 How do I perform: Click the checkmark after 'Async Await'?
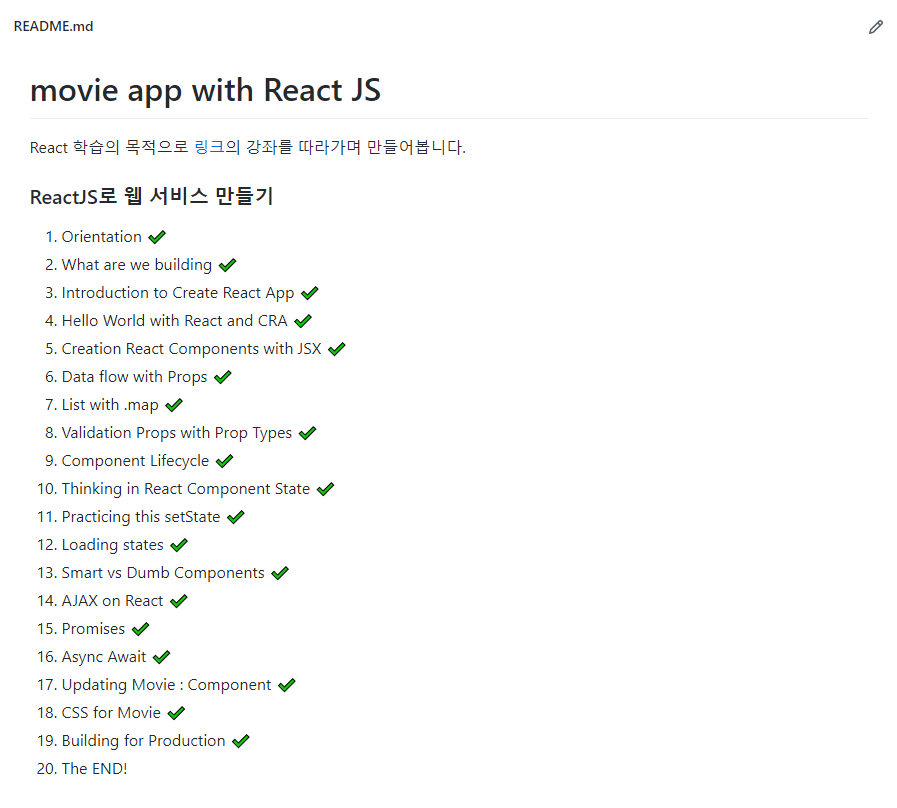(161, 657)
